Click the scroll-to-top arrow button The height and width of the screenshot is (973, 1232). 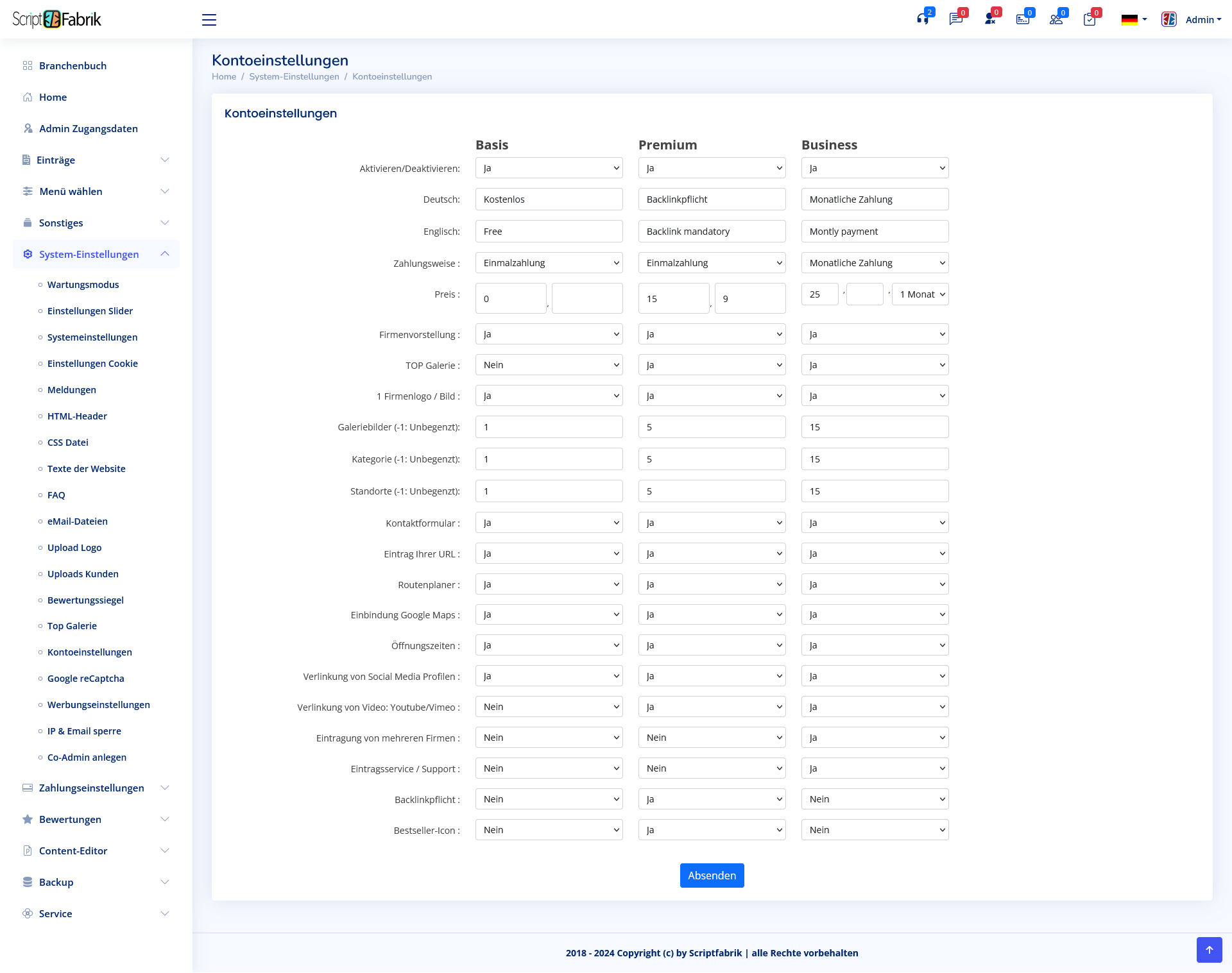[x=1209, y=950]
